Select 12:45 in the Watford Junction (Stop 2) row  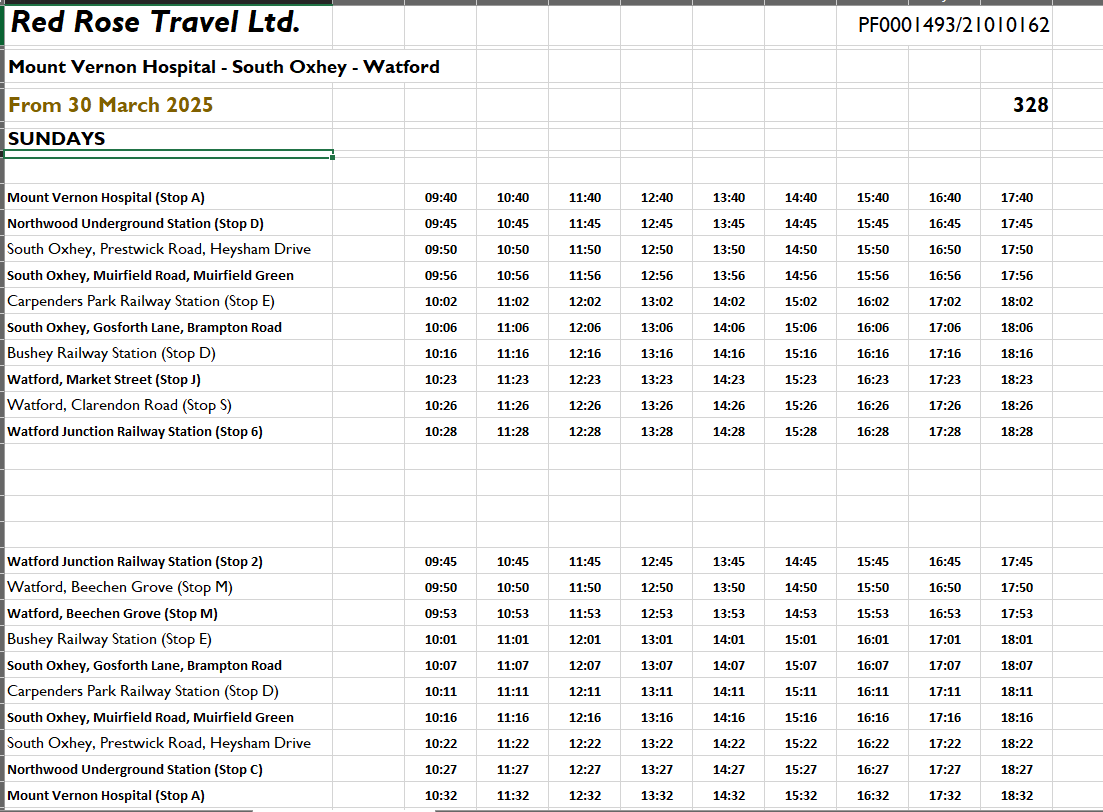(657, 562)
